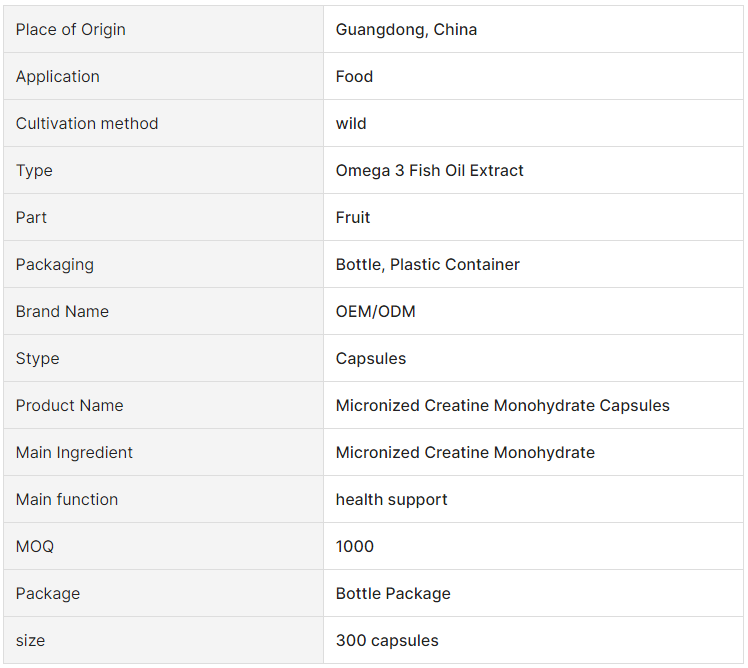
Task: Select 'Bottle, Plastic Container' value
Action: [x=427, y=264]
